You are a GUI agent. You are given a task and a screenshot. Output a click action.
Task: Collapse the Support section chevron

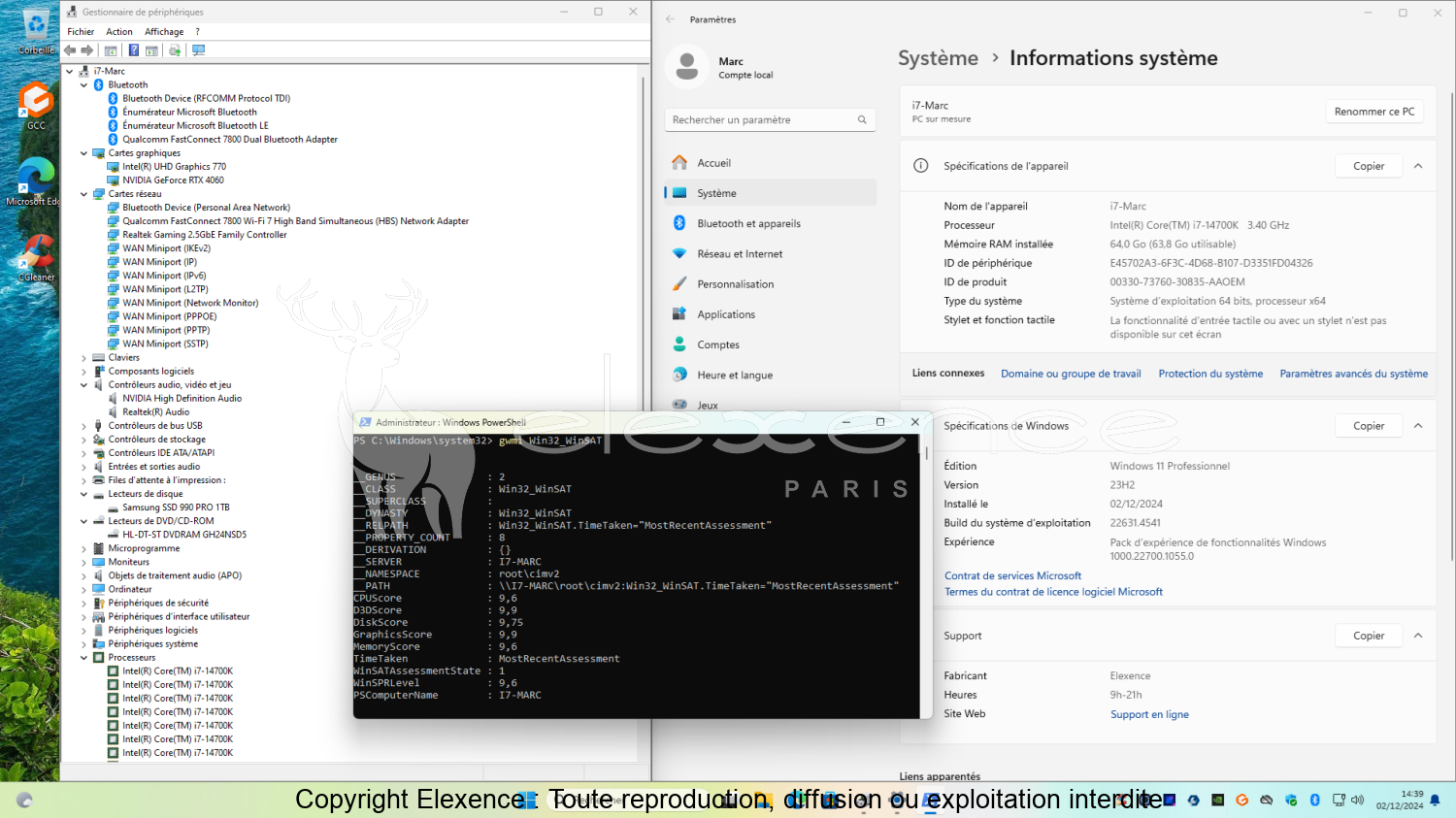(1418, 636)
